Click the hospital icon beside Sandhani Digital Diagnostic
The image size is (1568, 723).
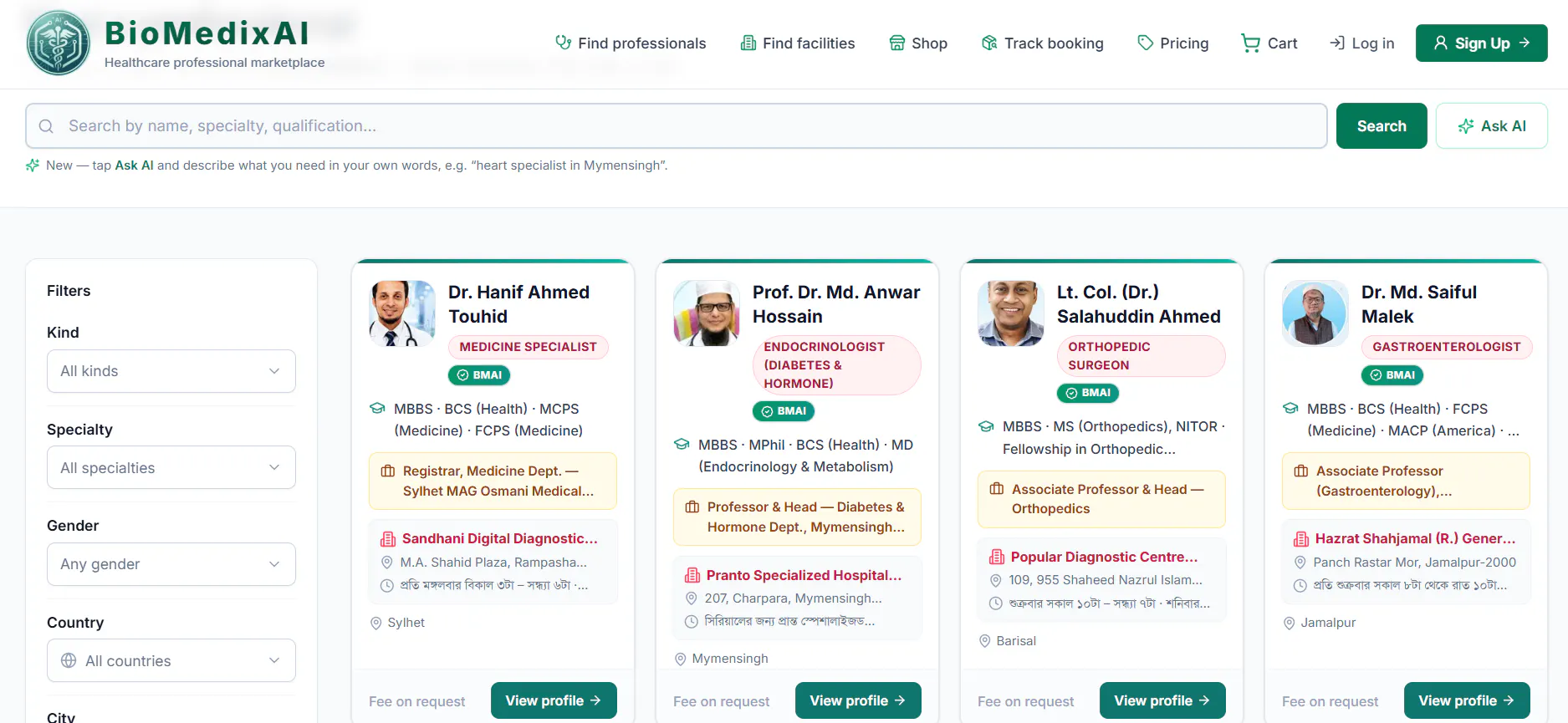pos(388,539)
